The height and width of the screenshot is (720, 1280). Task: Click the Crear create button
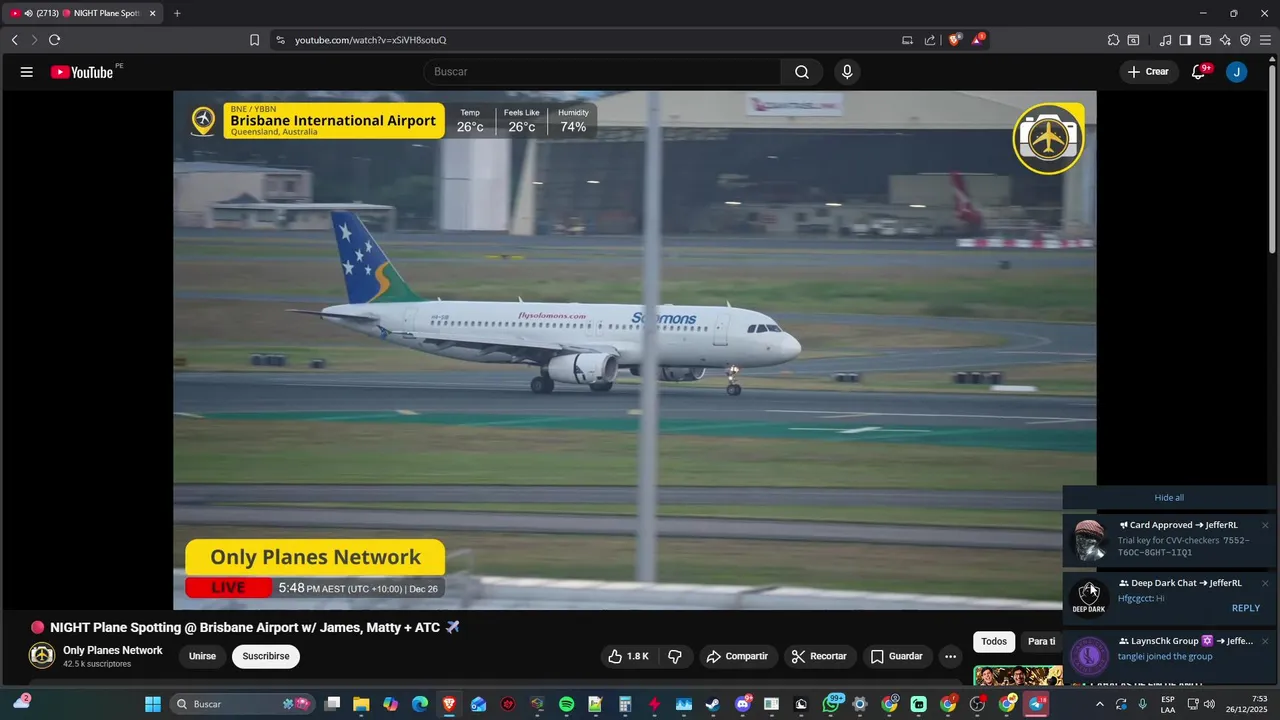pyautogui.click(x=1148, y=72)
